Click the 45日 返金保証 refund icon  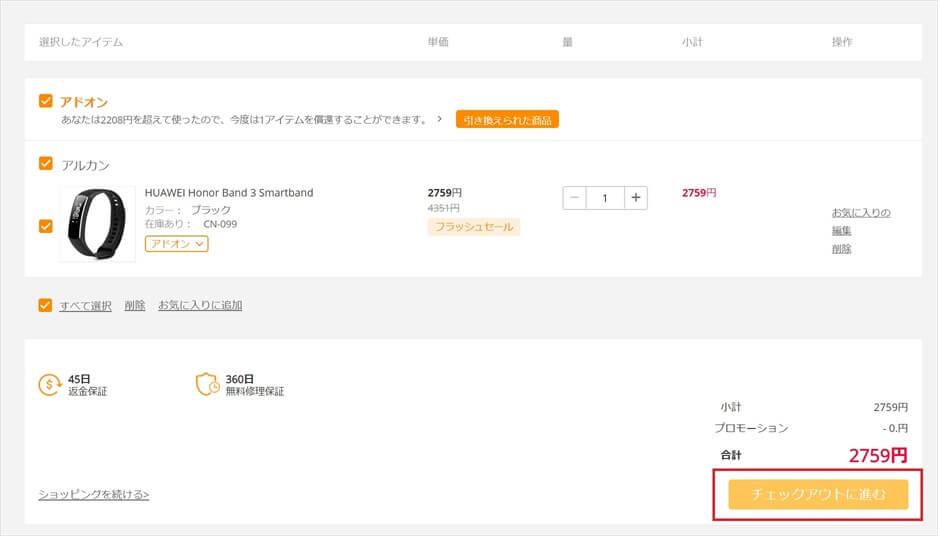pos(50,385)
